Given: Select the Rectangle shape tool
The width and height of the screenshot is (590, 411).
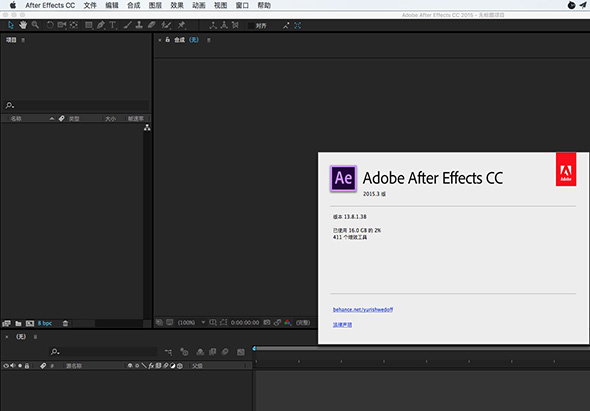Looking at the screenshot, I should point(88,25).
